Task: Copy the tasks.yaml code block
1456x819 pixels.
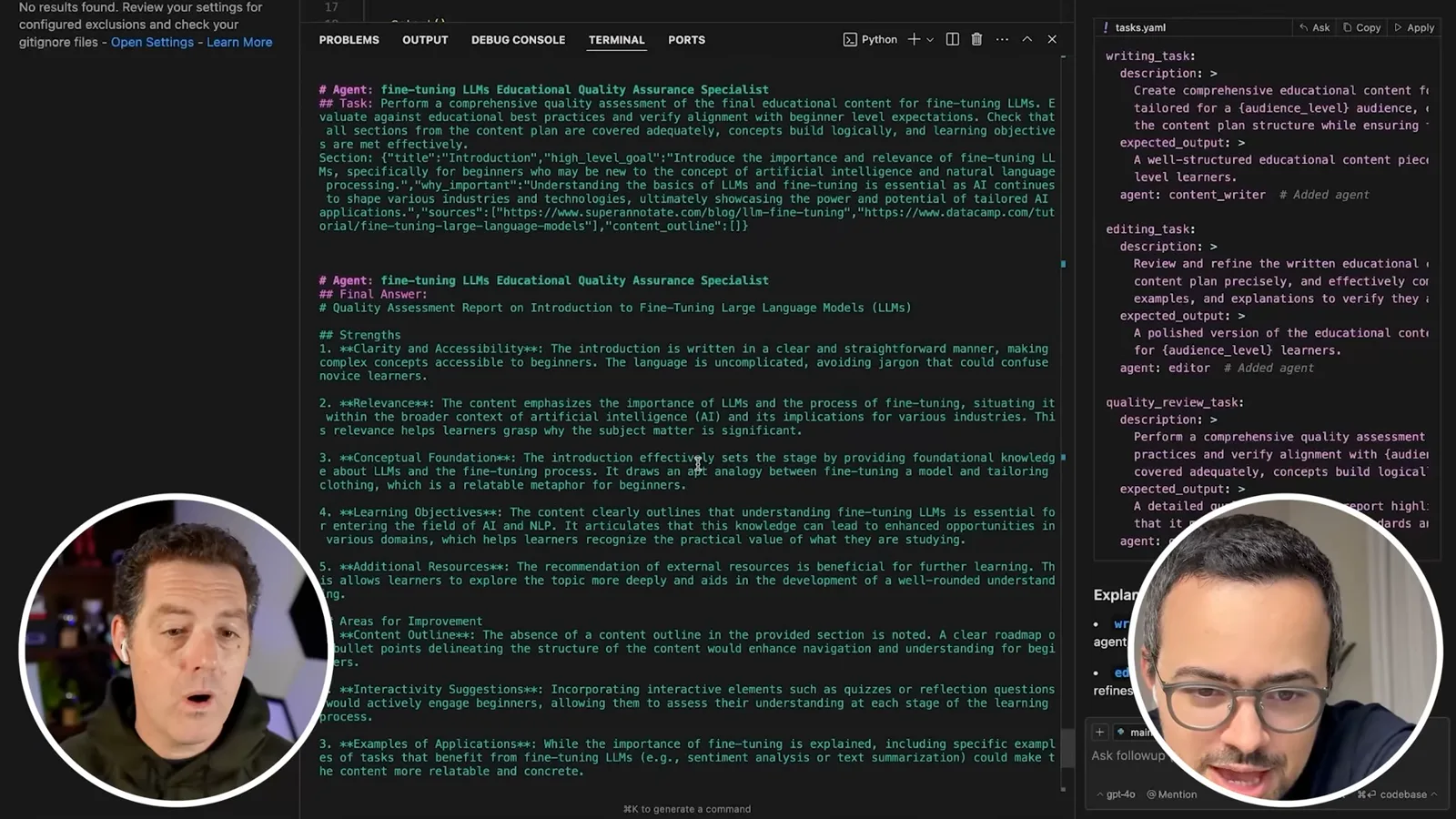Action: click(x=1361, y=27)
